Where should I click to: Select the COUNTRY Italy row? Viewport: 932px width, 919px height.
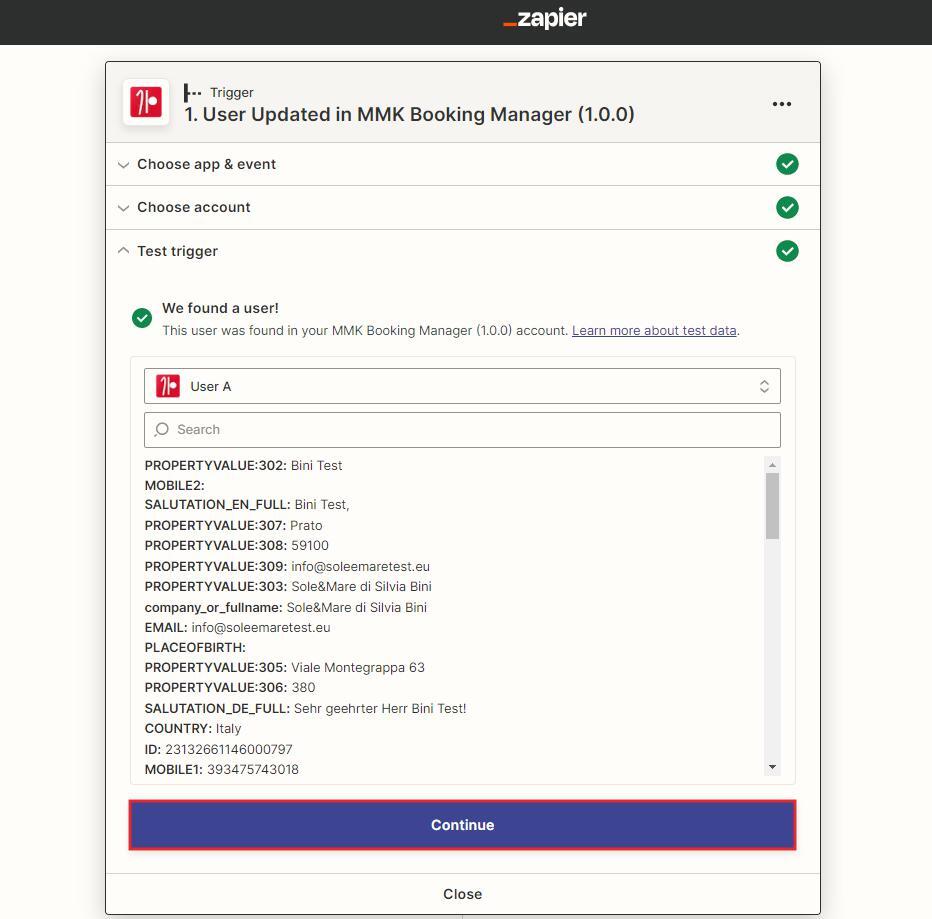pyautogui.click(x=193, y=729)
